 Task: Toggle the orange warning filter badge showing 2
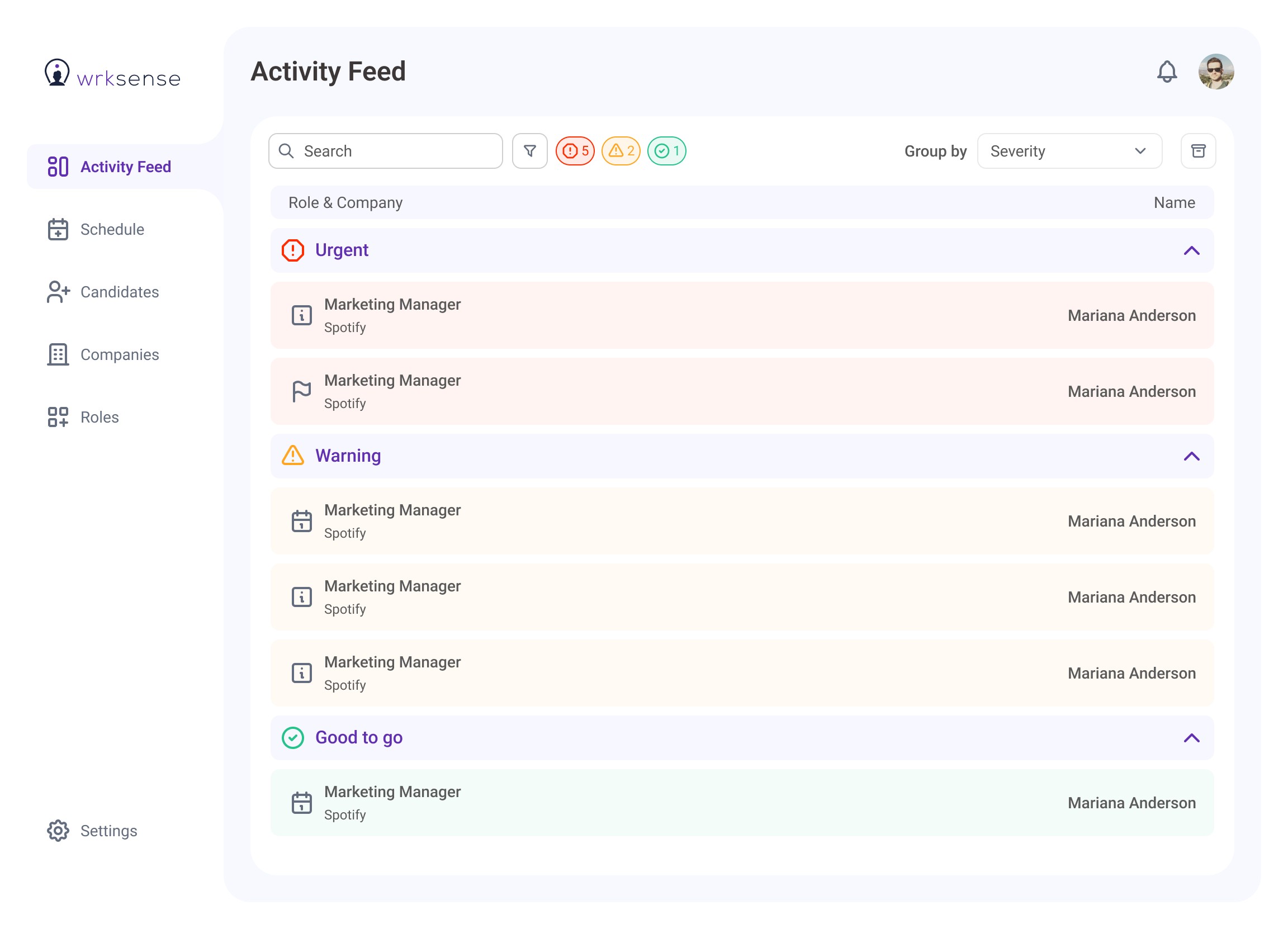621,151
